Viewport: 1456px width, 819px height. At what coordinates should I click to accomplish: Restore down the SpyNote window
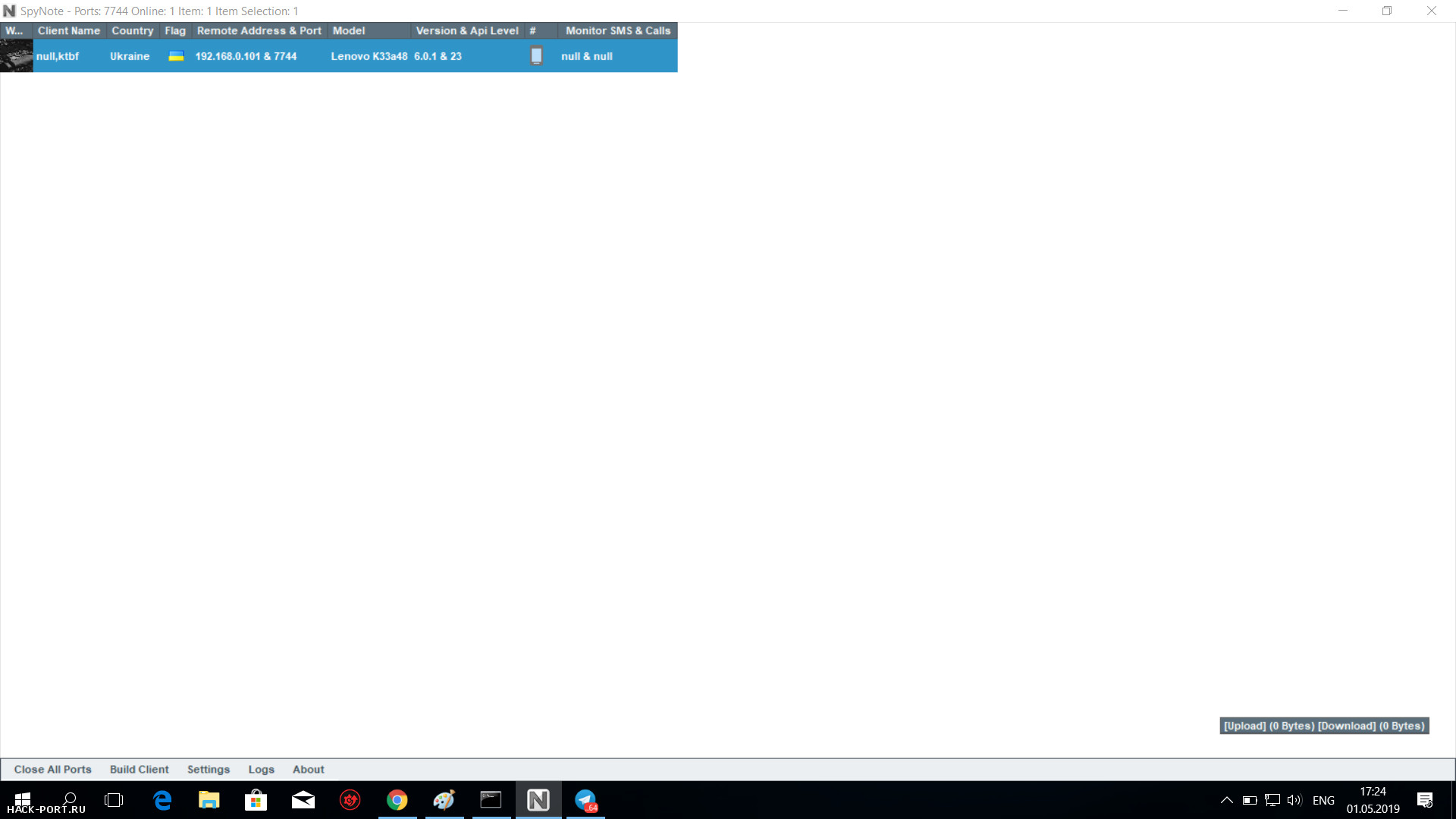tap(1387, 11)
